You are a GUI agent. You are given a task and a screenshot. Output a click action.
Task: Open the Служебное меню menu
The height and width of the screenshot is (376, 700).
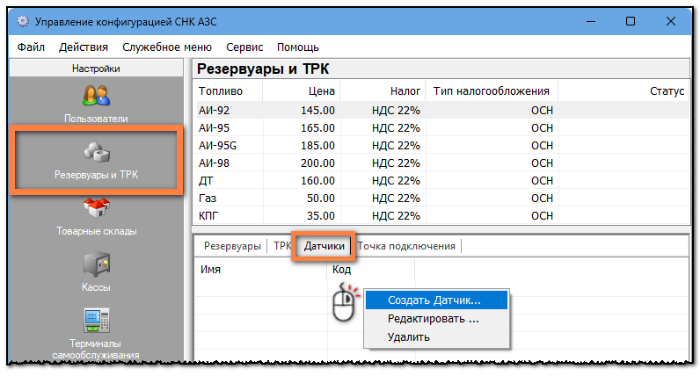point(167,47)
